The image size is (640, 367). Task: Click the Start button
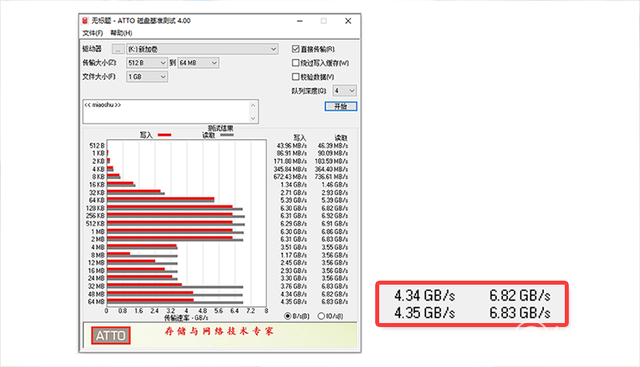tap(341, 106)
